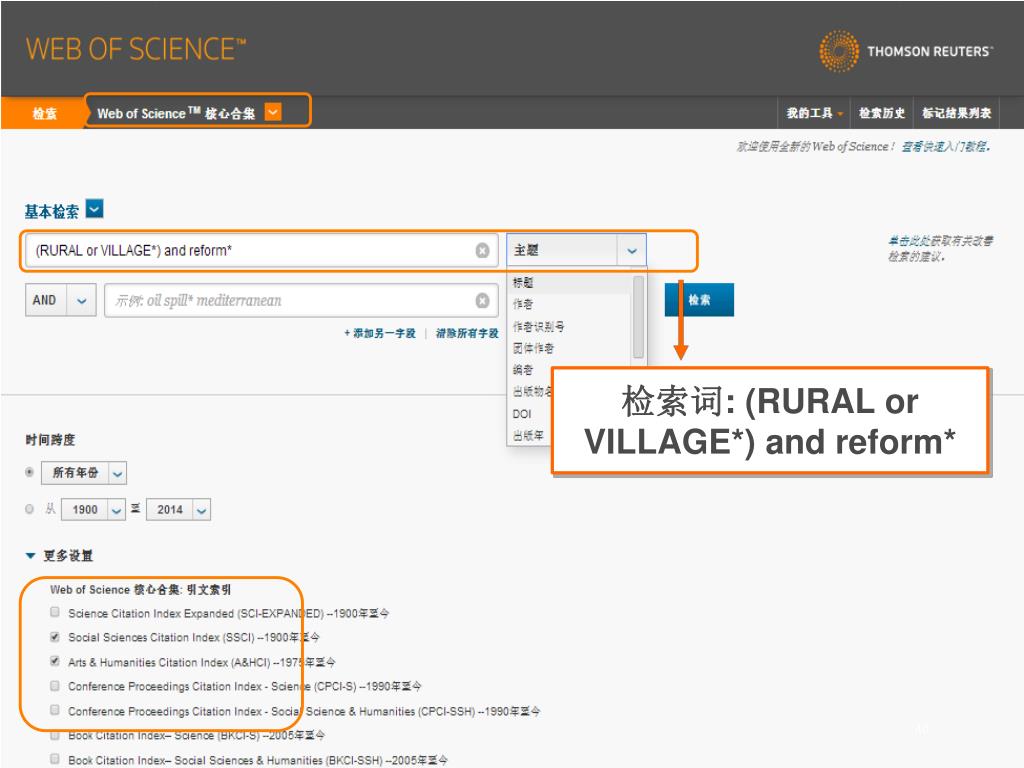This screenshot has width=1024, height=768.
Task: Open 标记结果列表 marked list
Action: 956,113
